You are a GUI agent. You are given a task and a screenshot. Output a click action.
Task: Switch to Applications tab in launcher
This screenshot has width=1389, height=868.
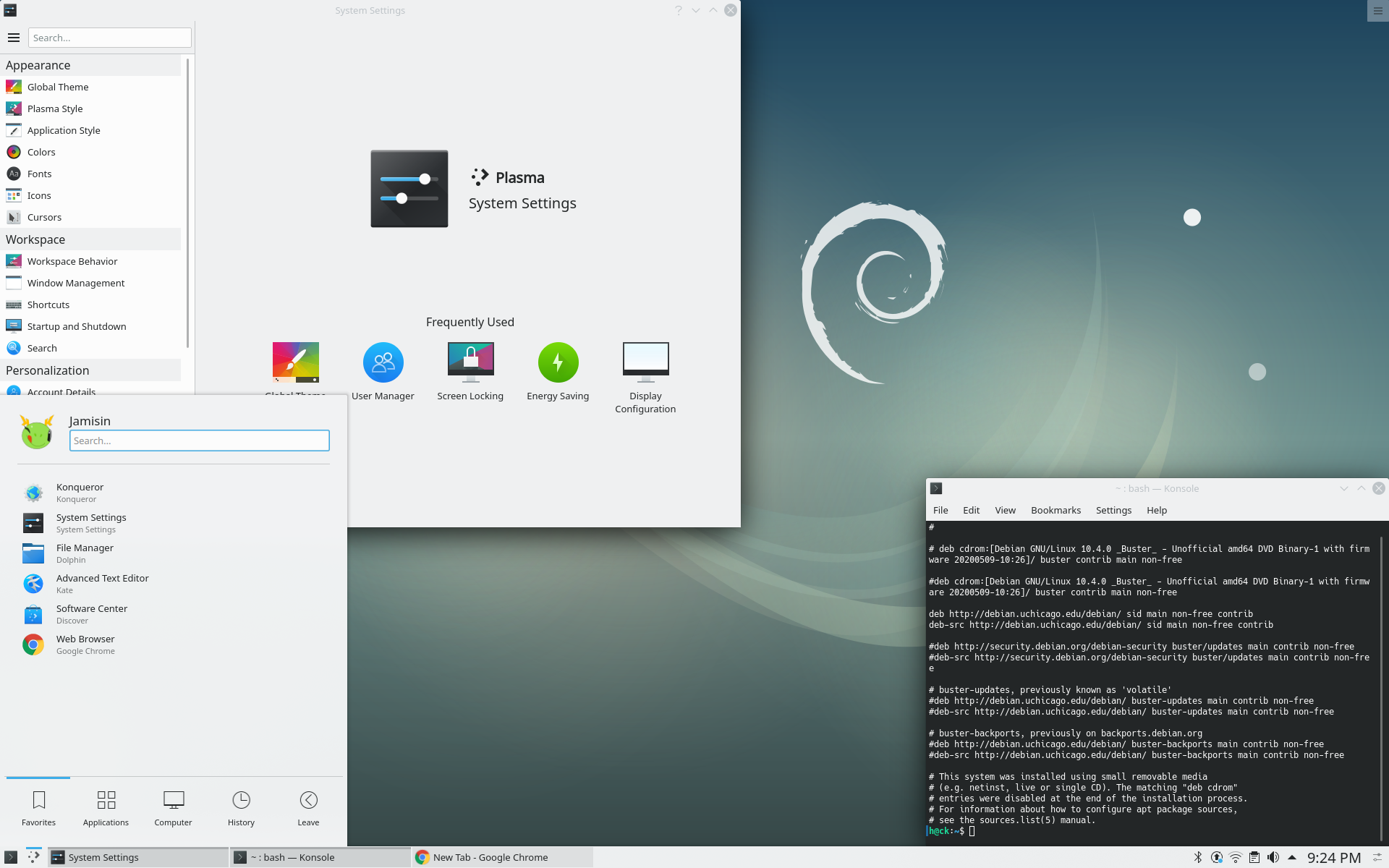point(106,807)
